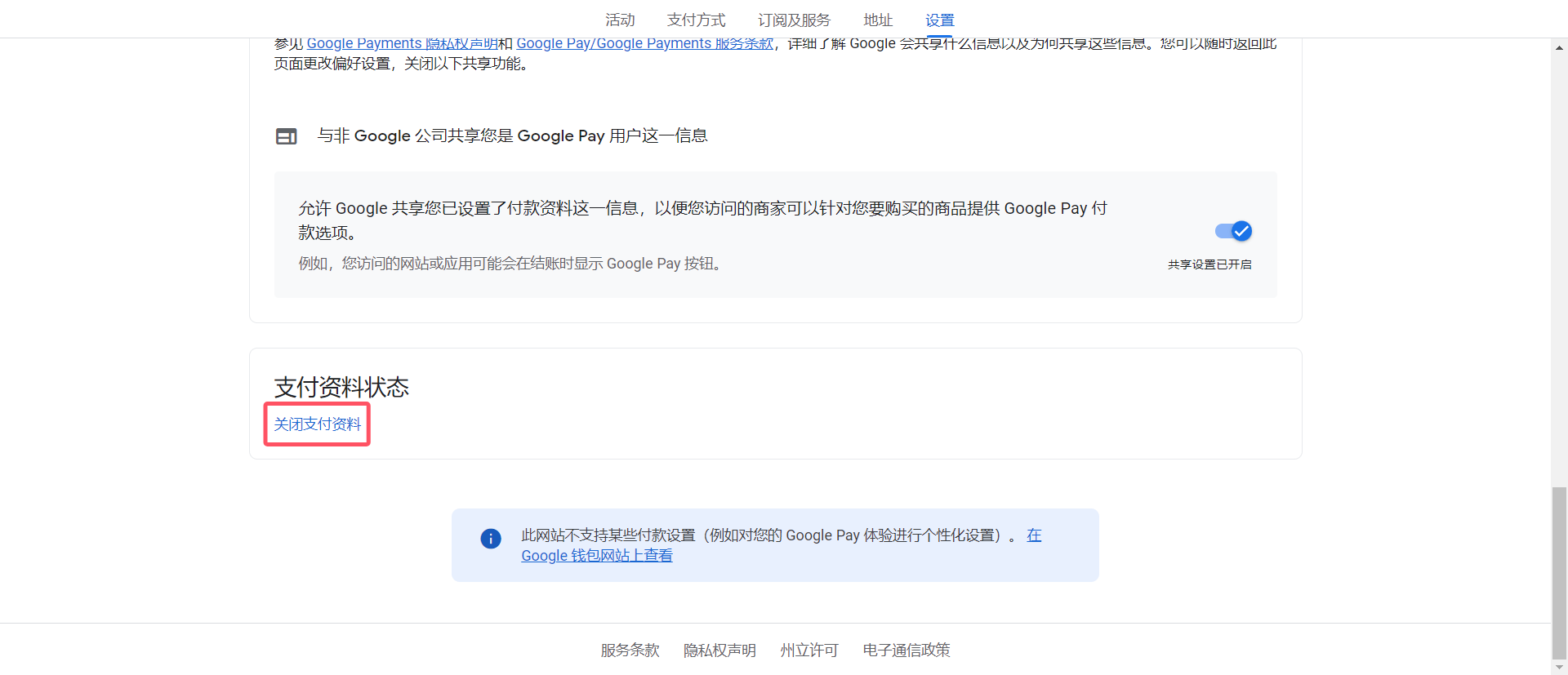Screen dimensions: 1568x675
Task: Click the scrollbar down arrow
Action: (x=1559, y=667)
